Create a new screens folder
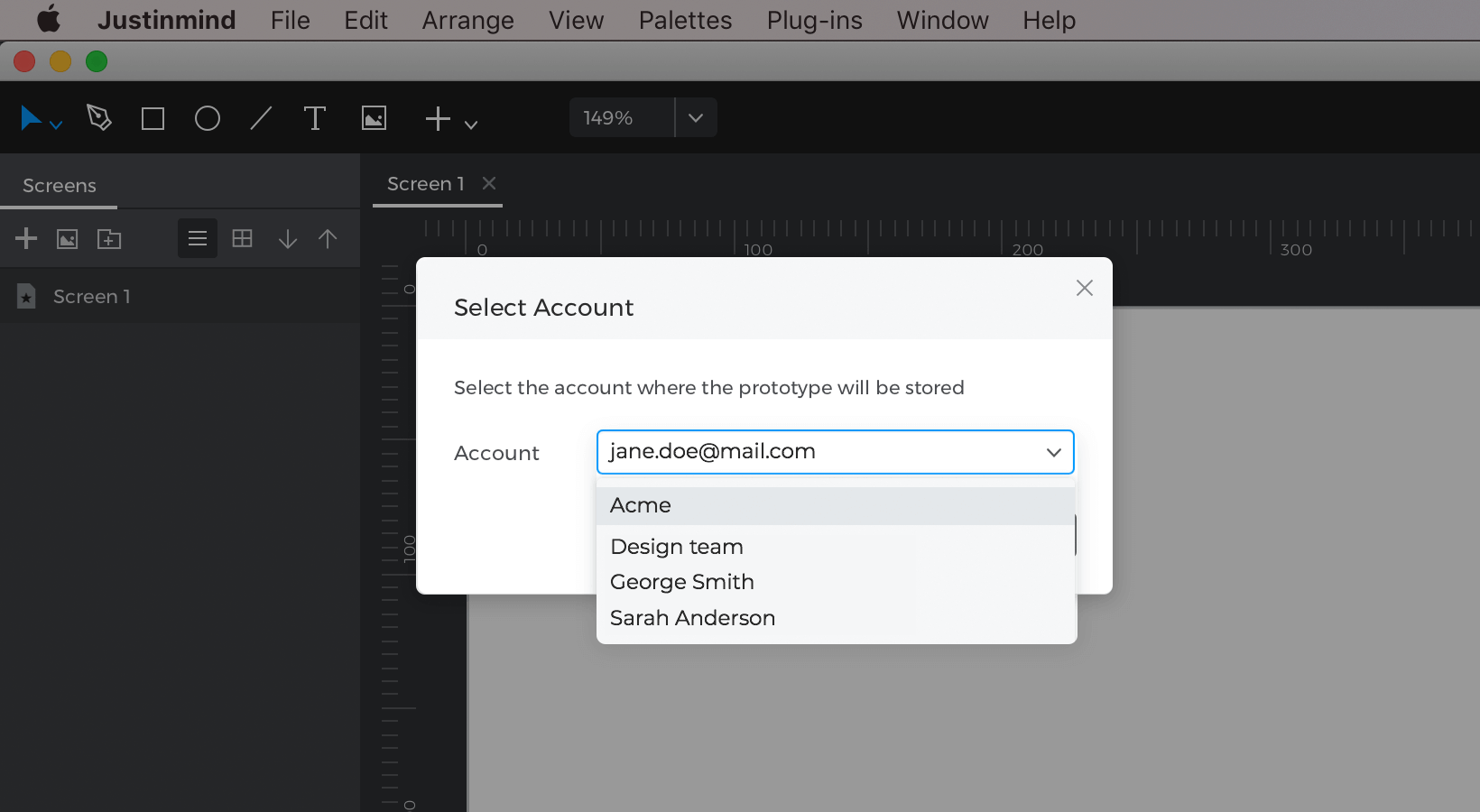 pos(109,239)
